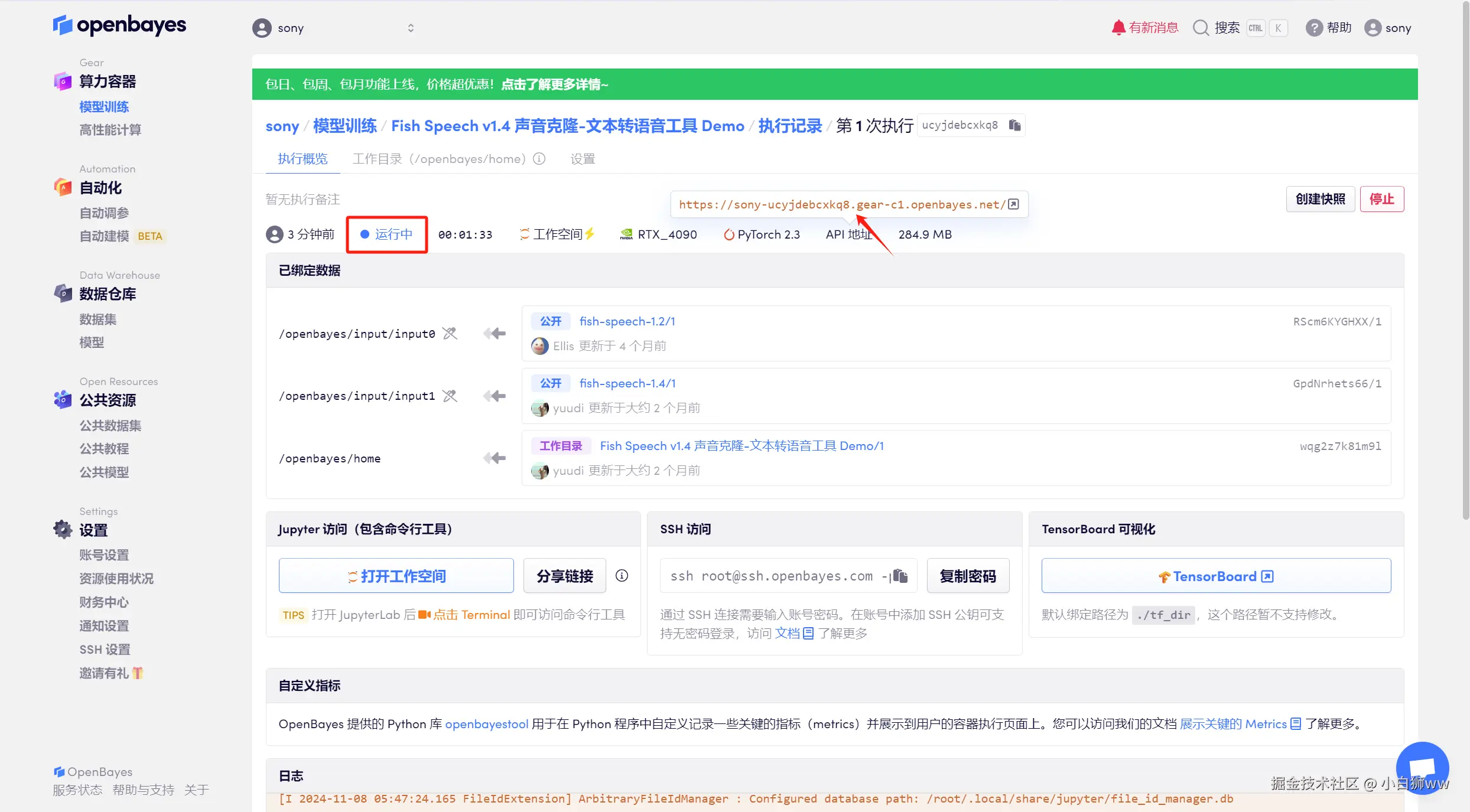Click 打开工作空间 button
The image size is (1470, 812).
pyautogui.click(x=396, y=576)
